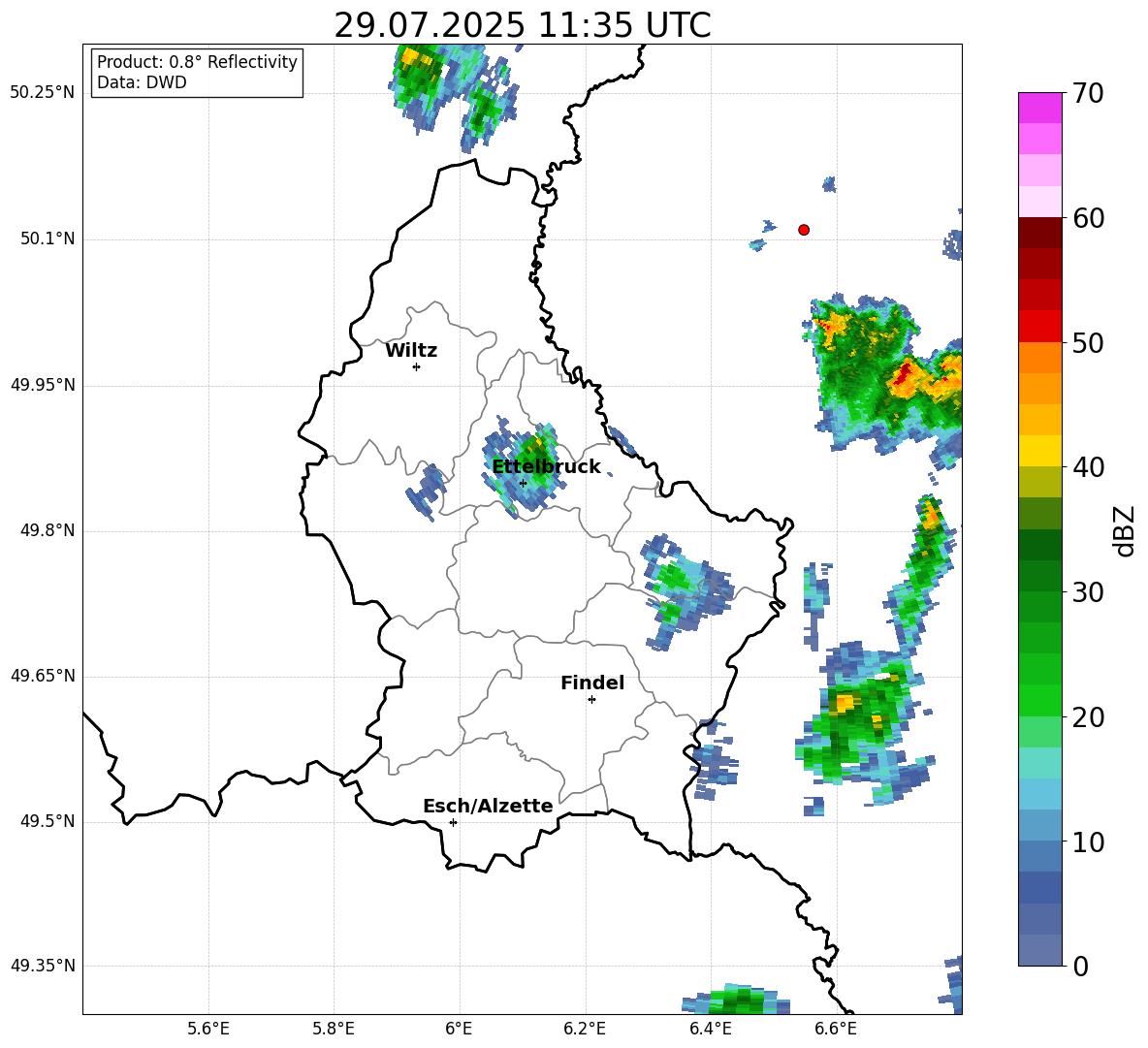Click the colorbar value 10
The height and width of the screenshot is (1048, 1148).
coord(1088,842)
